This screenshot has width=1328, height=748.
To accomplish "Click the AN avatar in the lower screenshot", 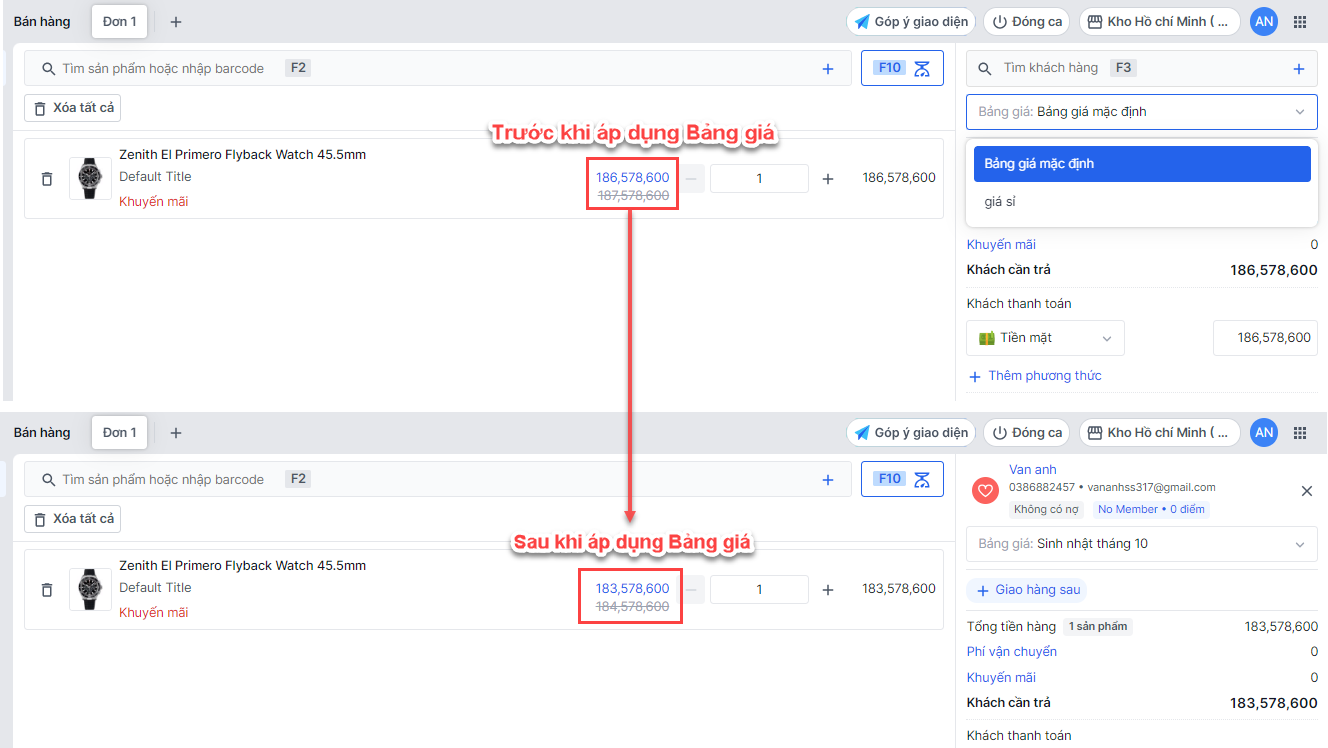I will pyautogui.click(x=1264, y=433).
